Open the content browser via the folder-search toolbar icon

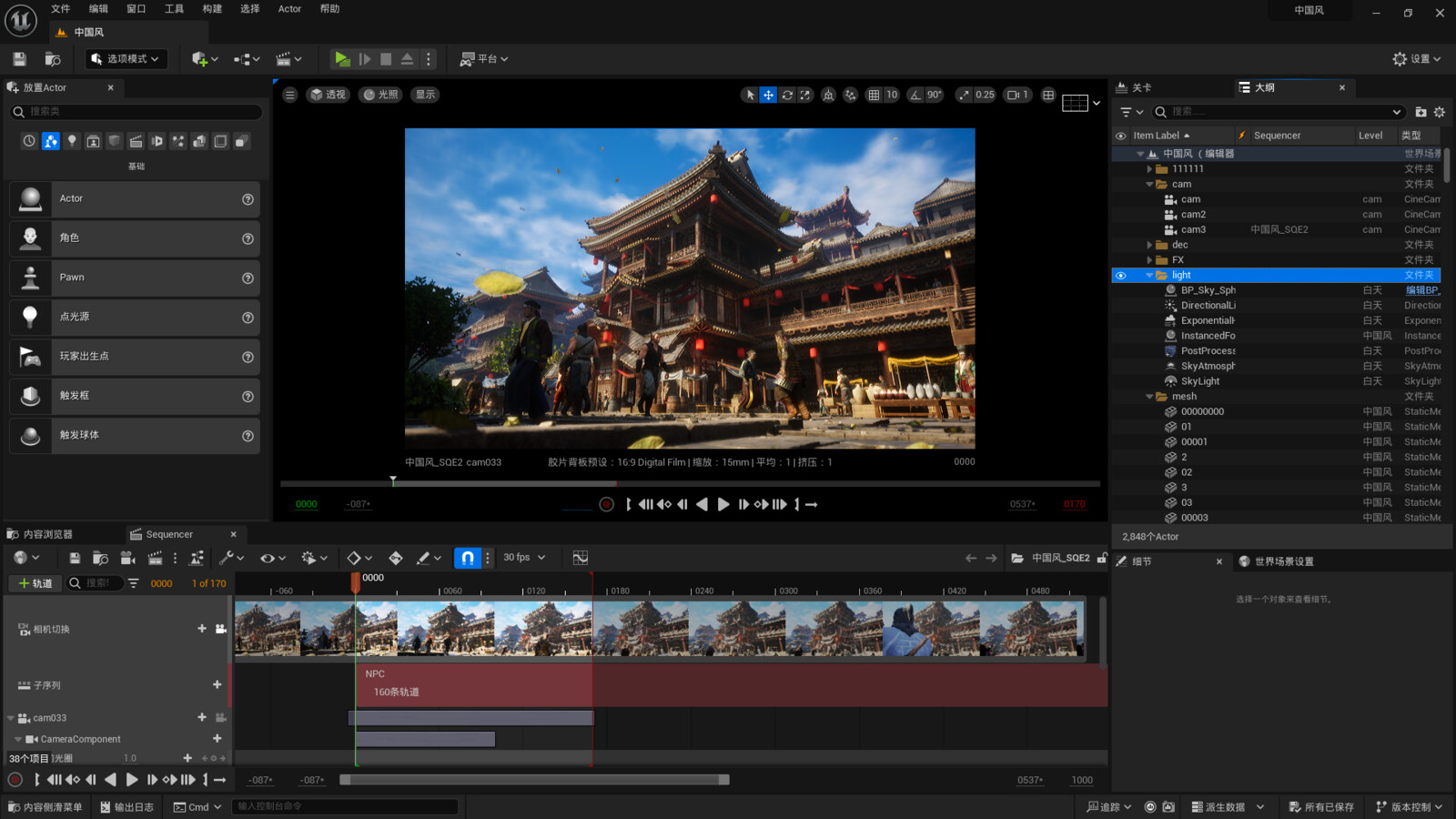(x=53, y=59)
